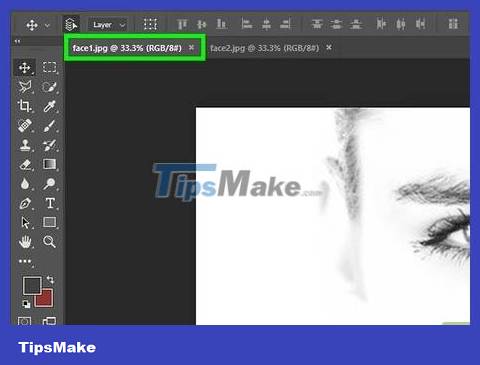Select the Move tool in the toolbox

[x=25, y=68]
